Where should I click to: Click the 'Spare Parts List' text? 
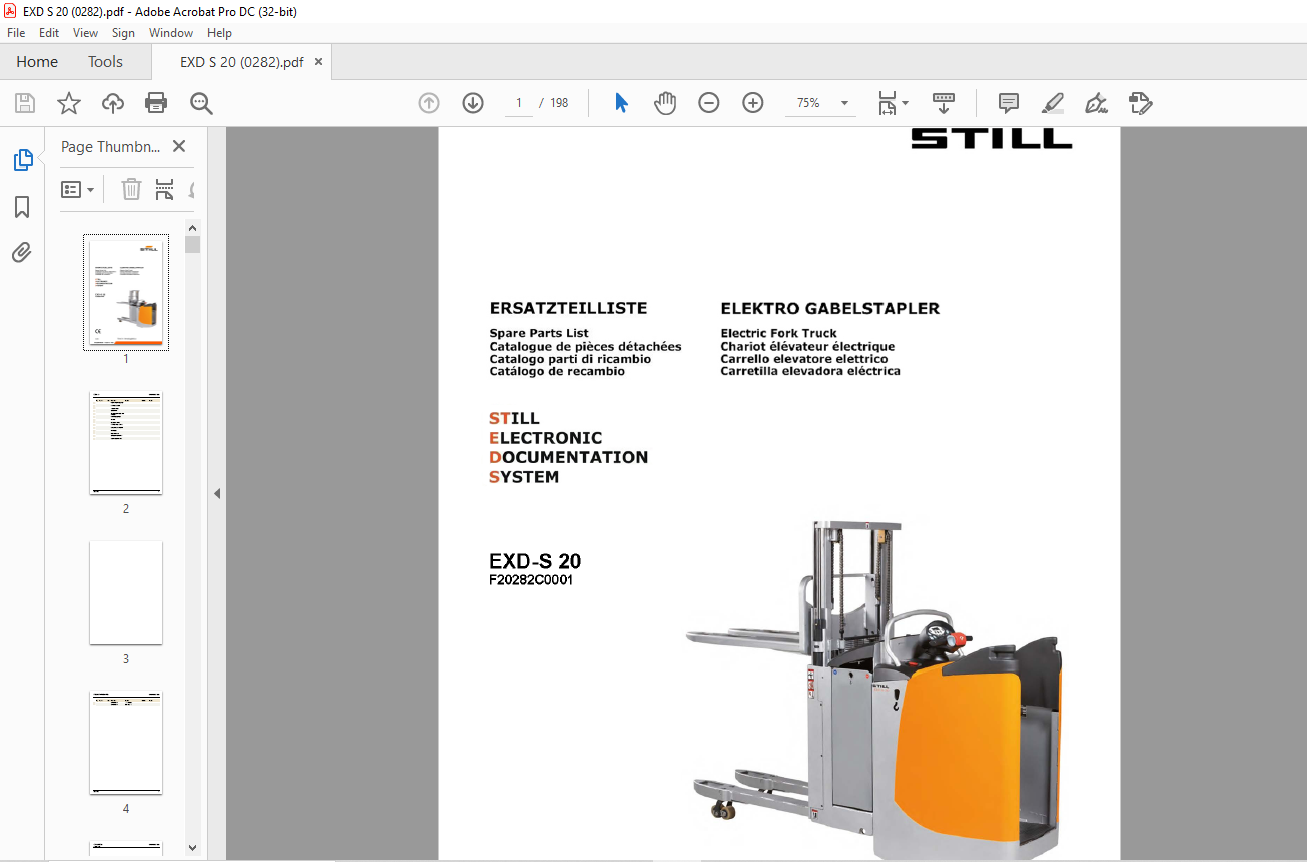[539, 334]
